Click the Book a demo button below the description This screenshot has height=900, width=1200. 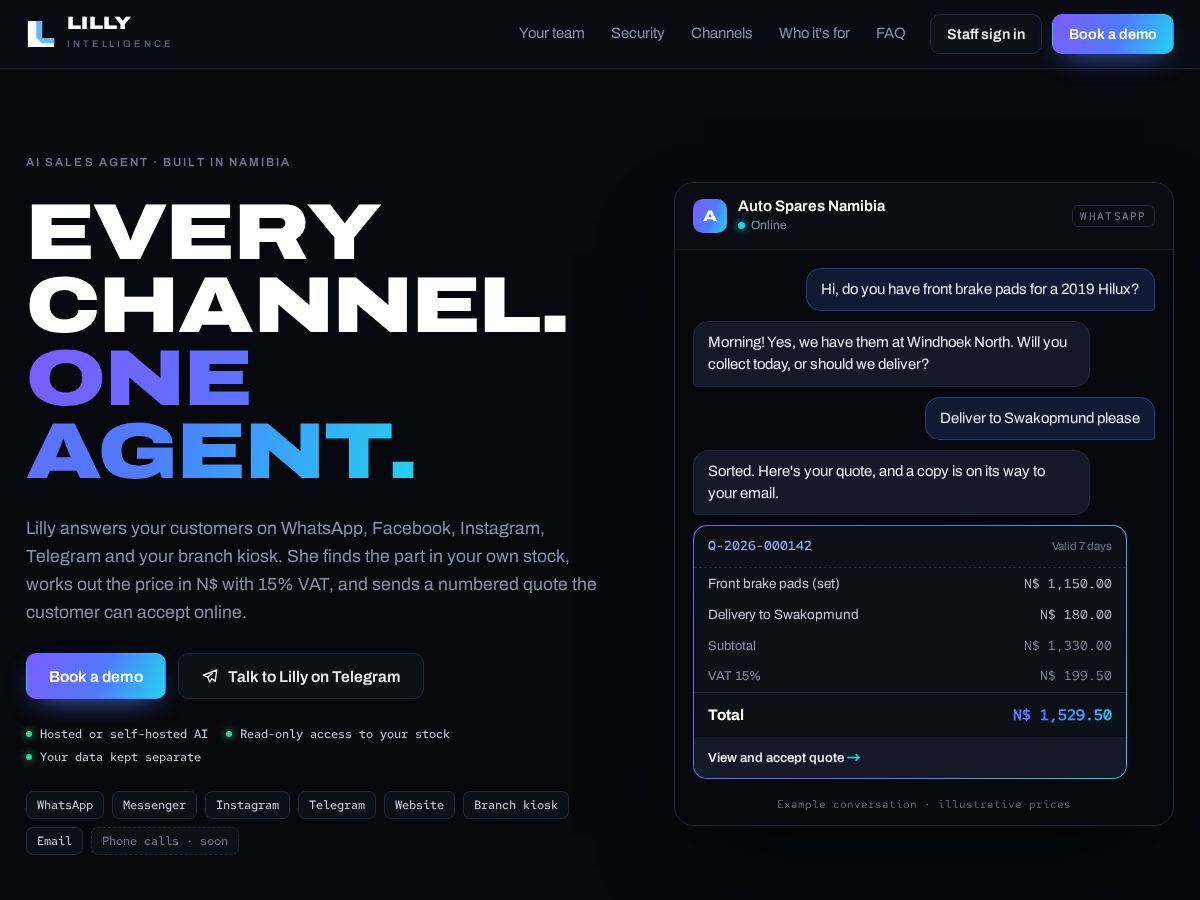96,676
